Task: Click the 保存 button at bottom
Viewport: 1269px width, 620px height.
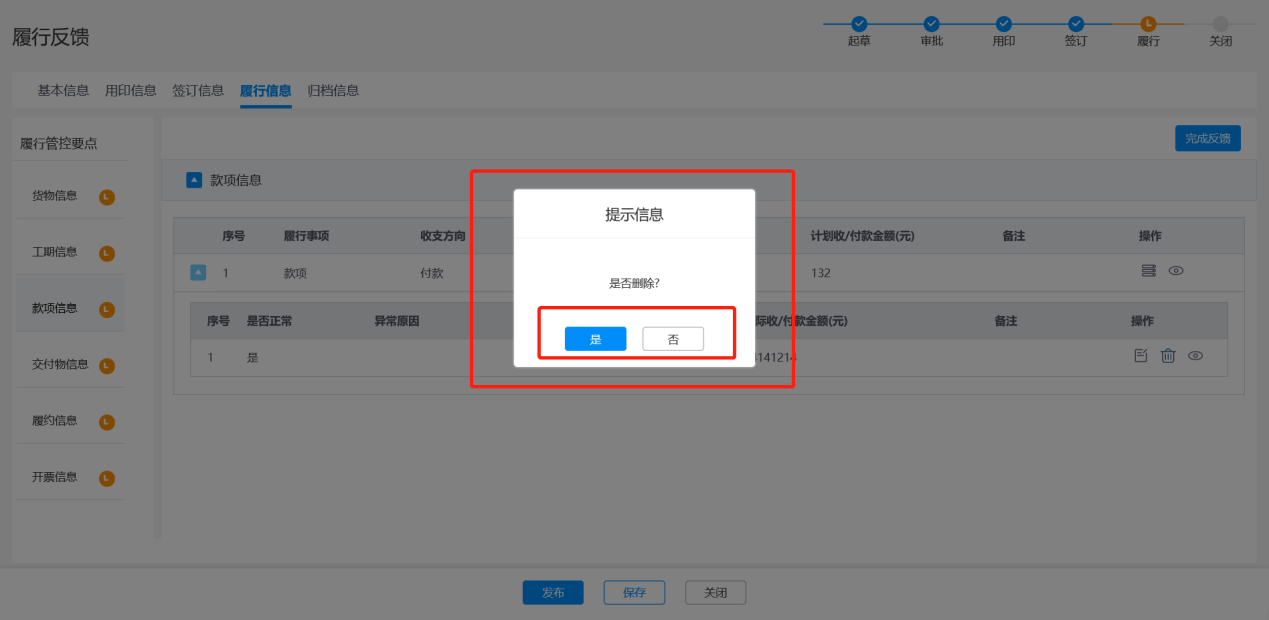Action: pos(634,592)
